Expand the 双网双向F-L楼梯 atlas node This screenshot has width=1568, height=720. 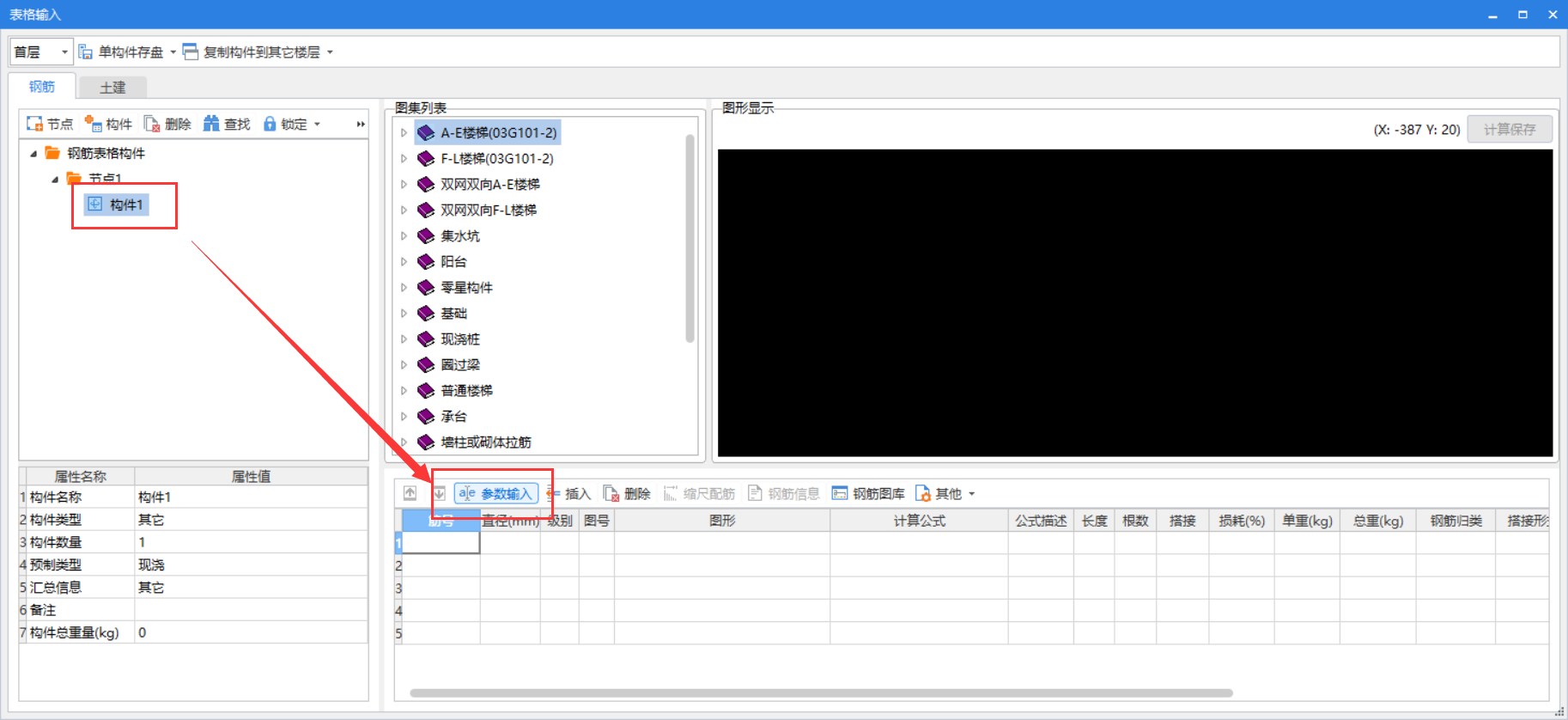[x=404, y=210]
